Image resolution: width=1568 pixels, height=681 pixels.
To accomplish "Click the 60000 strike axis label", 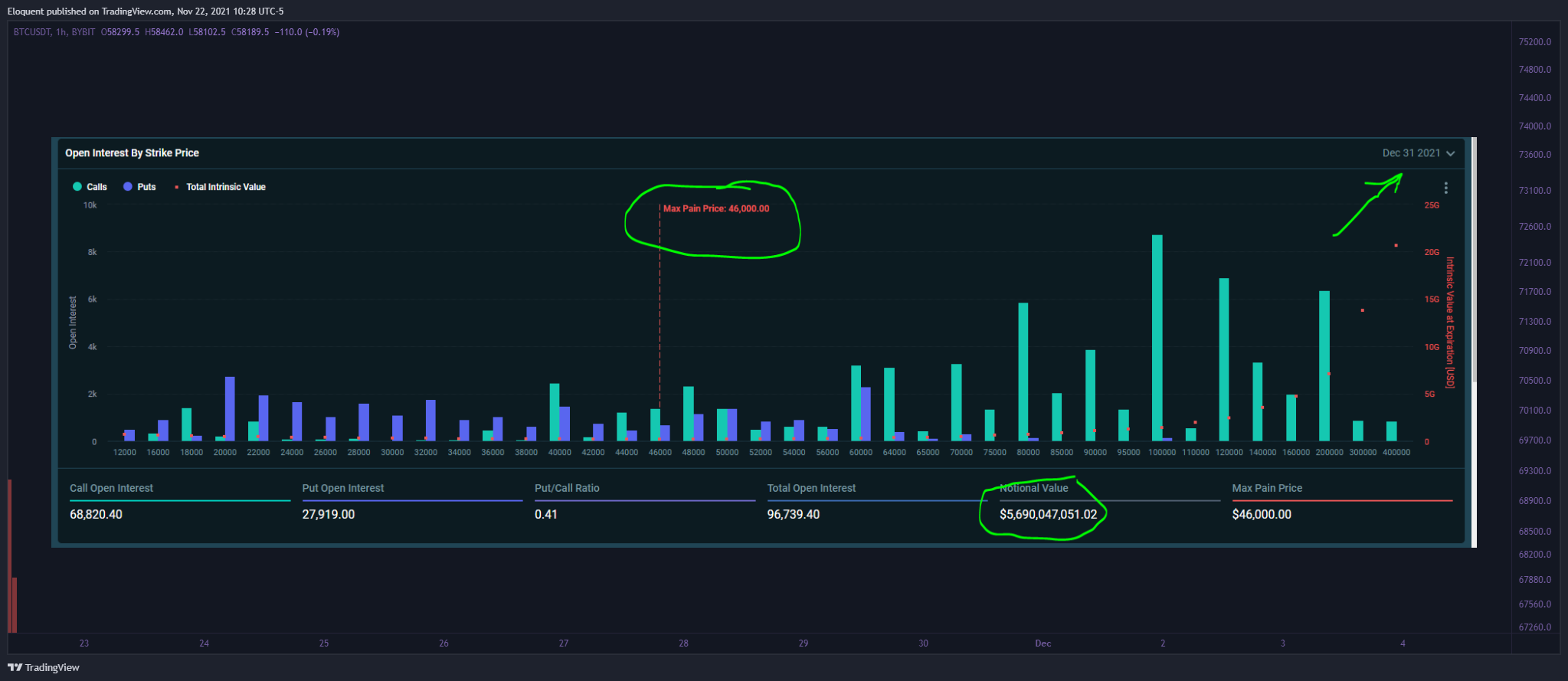I will pyautogui.click(x=861, y=452).
